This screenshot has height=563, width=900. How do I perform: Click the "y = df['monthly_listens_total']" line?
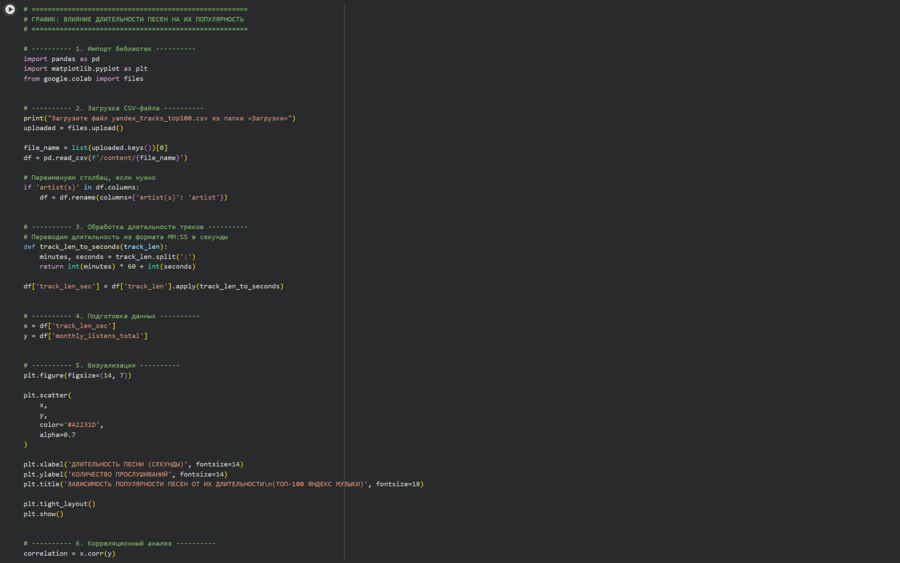click(85, 335)
